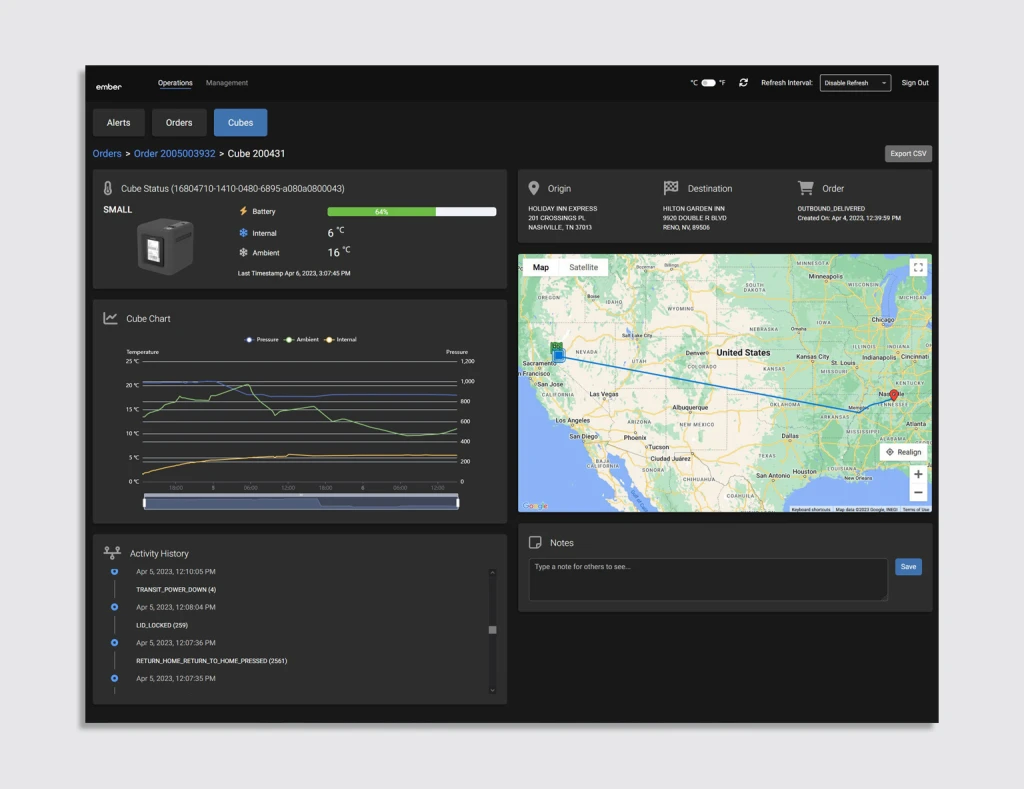Click the map fullscreen icon

(x=918, y=267)
